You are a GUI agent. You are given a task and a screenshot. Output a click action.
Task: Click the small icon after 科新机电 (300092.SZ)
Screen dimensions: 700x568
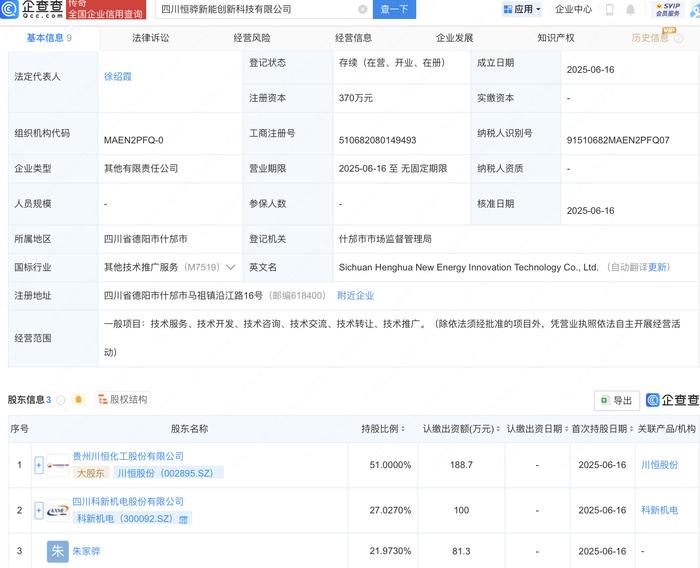click(x=183, y=519)
